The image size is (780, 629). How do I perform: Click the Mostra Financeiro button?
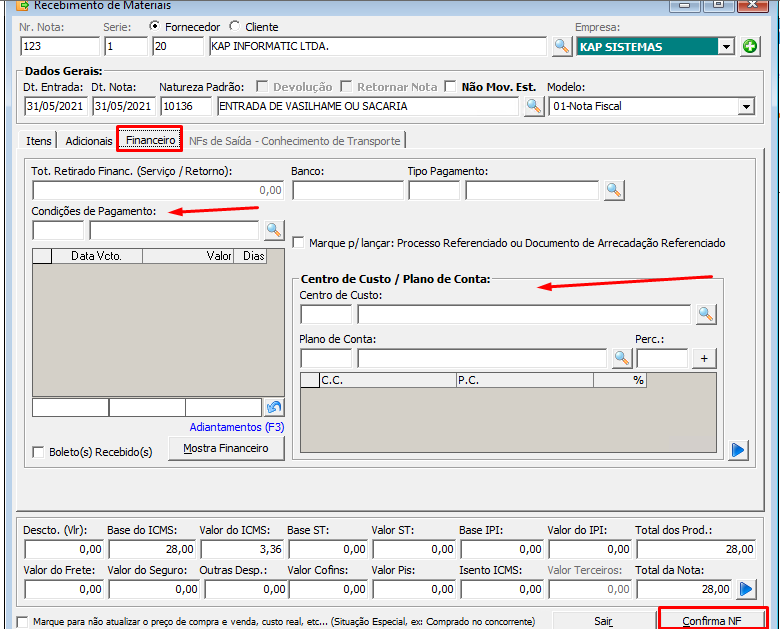coord(226,448)
